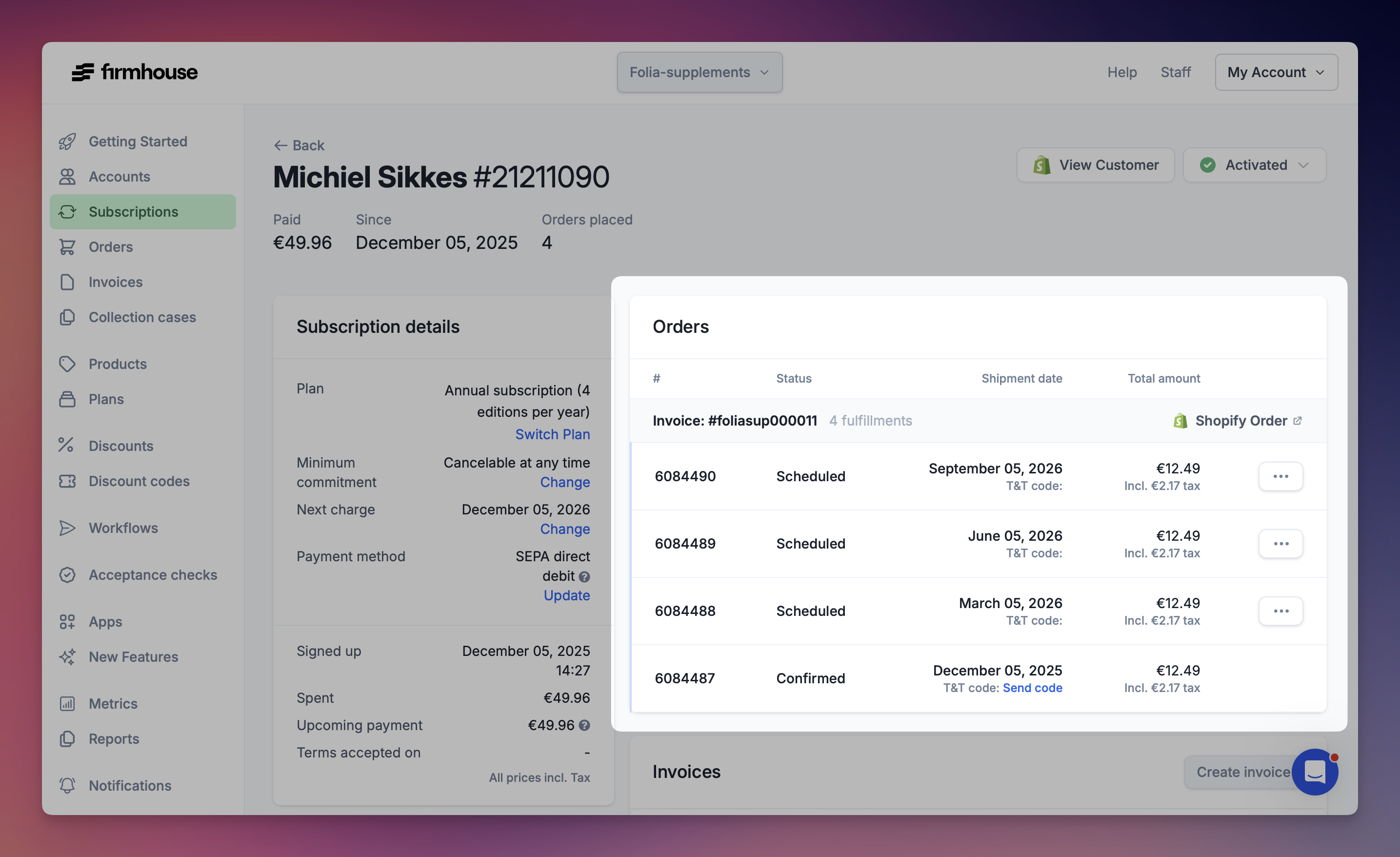Open the Intercom chat bubble
The image size is (1400, 857).
point(1315,772)
